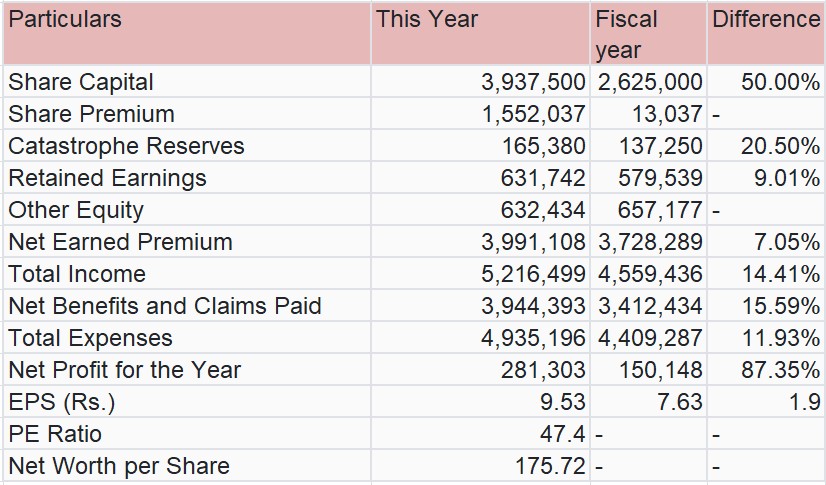The width and height of the screenshot is (826, 485).
Task: Click the Share Capital row label
Action: pos(81,82)
